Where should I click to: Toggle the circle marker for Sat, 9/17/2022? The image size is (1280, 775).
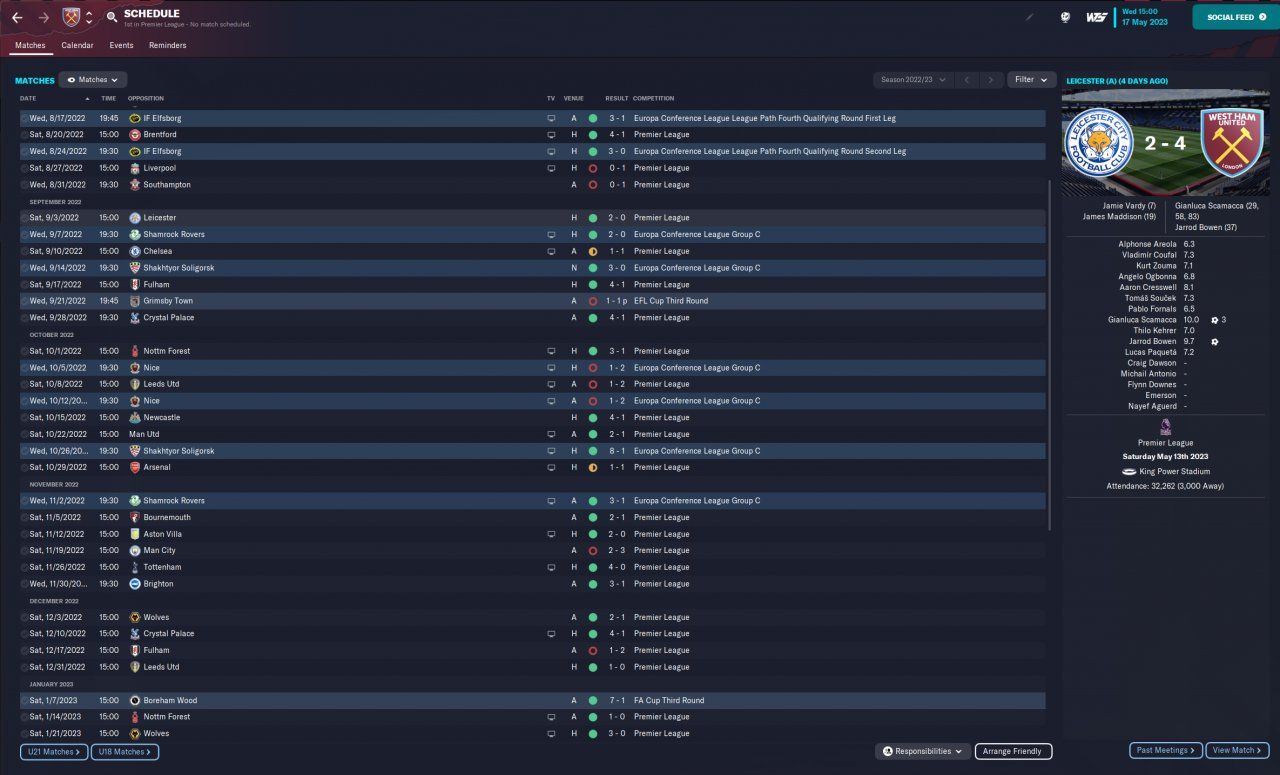coord(24,284)
